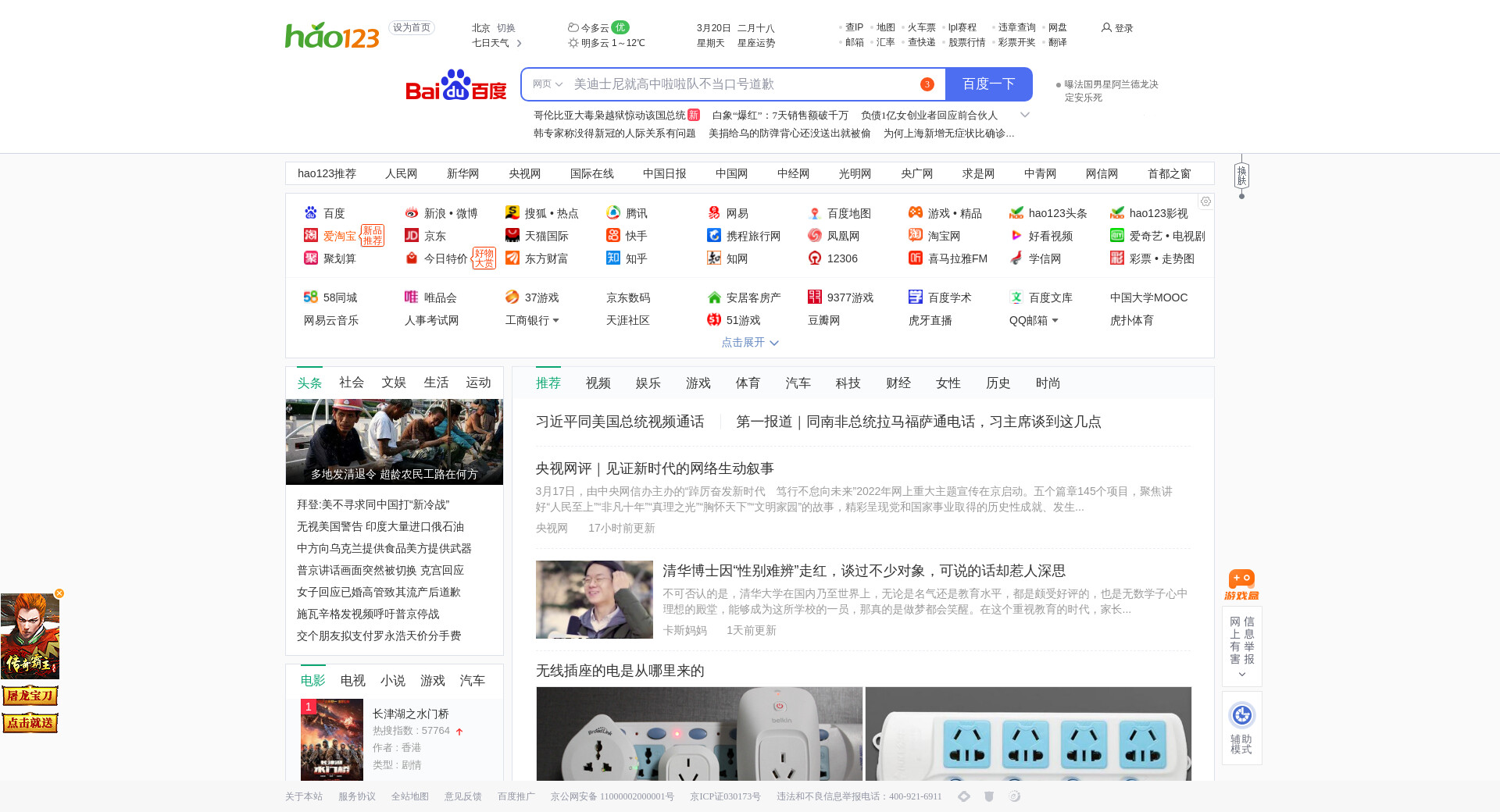Screen dimensions: 1500x812
Task: Click the hao123 logo
Action: click(x=332, y=35)
